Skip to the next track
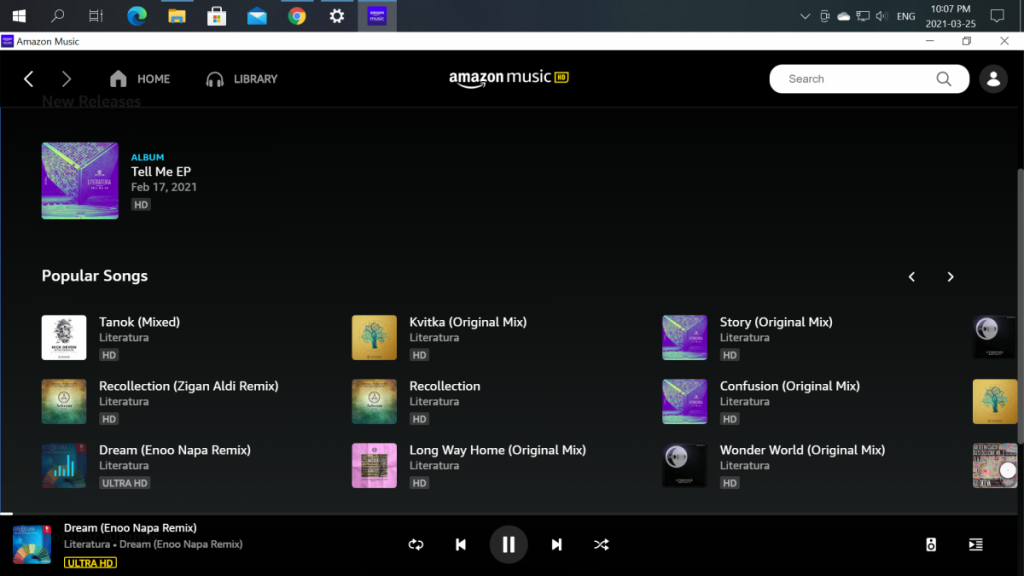The height and width of the screenshot is (576, 1024). point(556,545)
